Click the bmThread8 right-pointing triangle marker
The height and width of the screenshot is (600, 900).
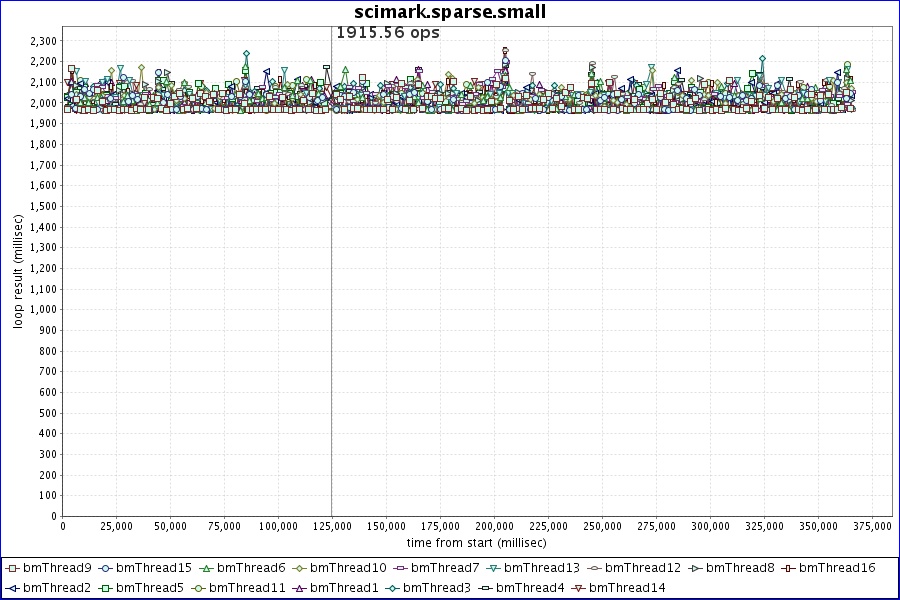pos(695,568)
